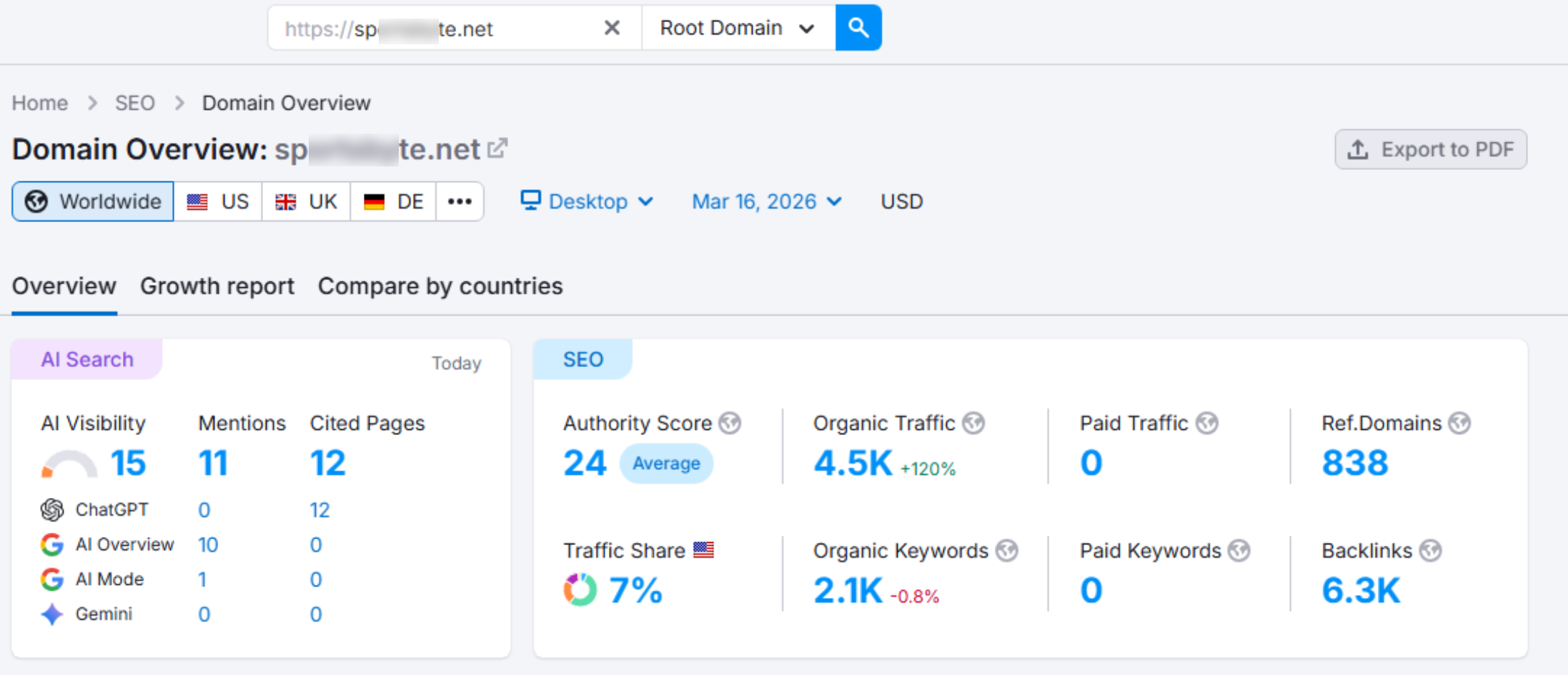1568x675 pixels.
Task: Switch to the Growth report tab
Action: 217,286
